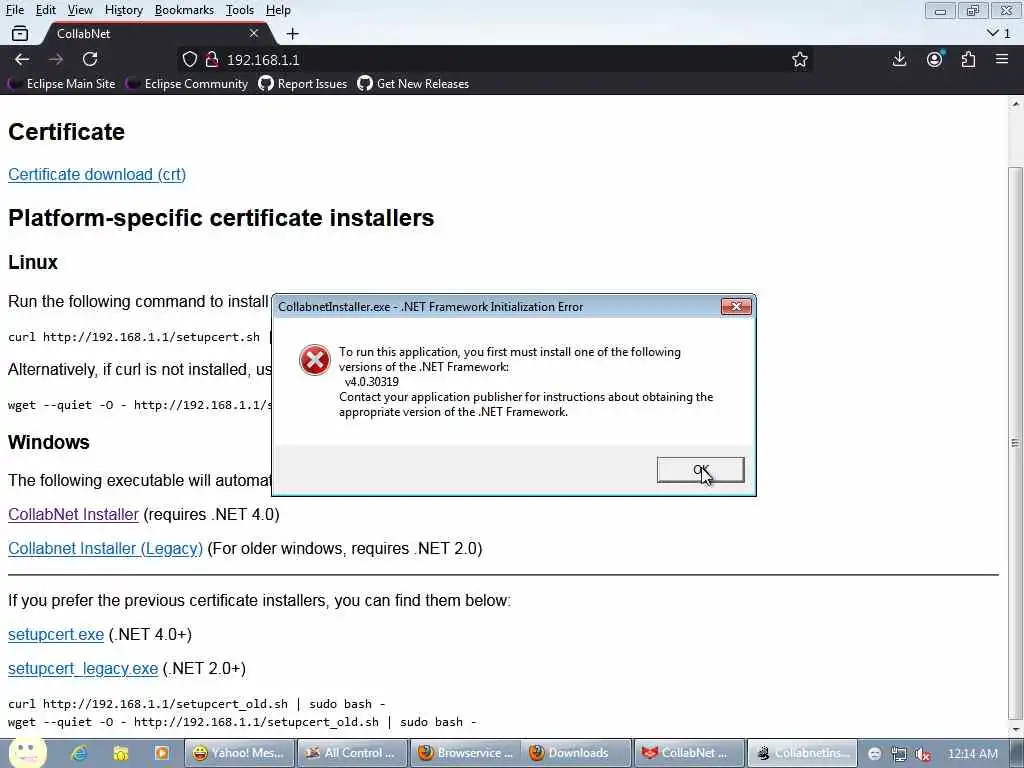Viewport: 1024px width, 768px height.
Task: Open the View menu
Action: point(80,10)
